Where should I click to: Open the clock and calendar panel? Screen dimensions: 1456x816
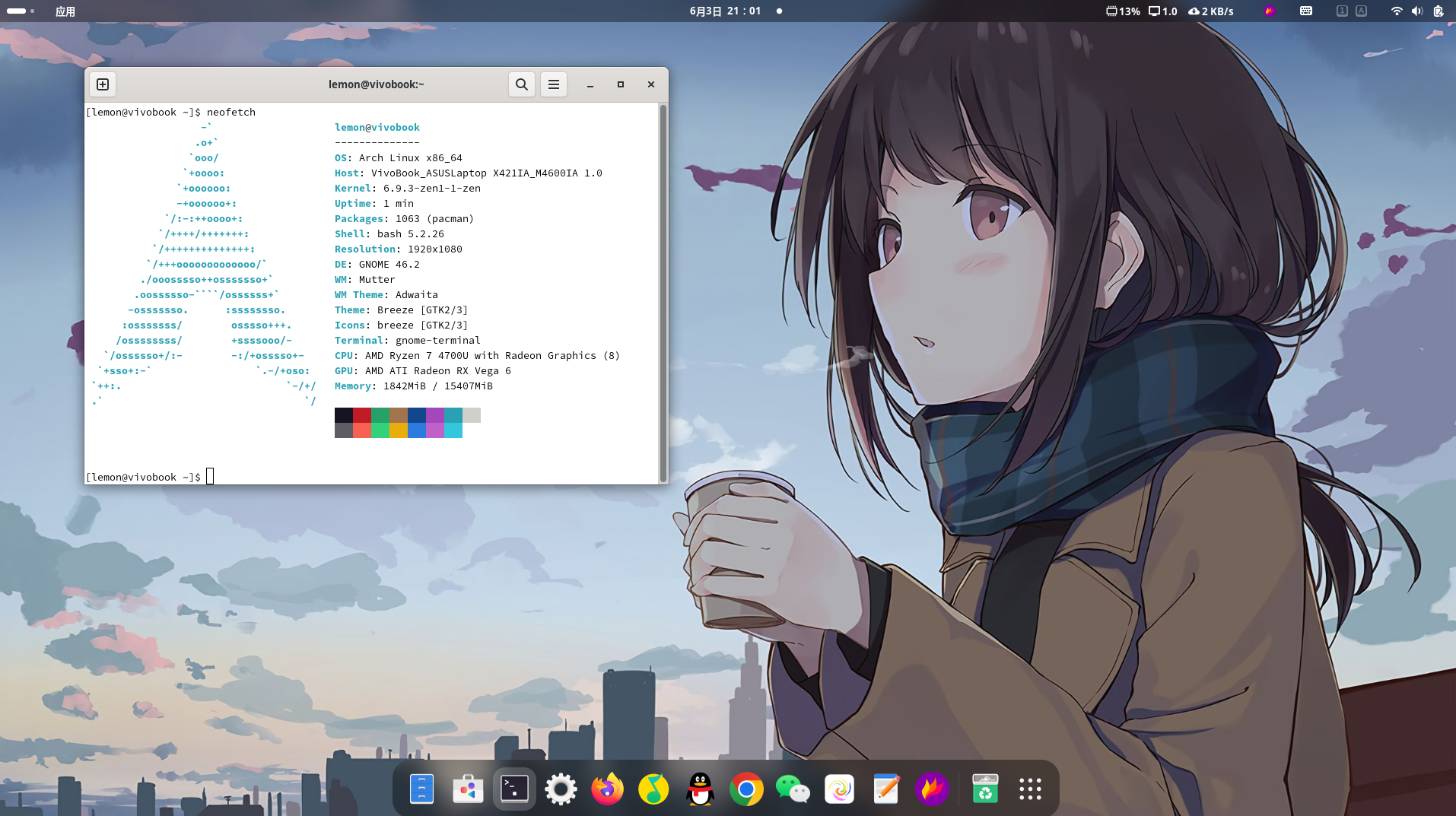(725, 11)
